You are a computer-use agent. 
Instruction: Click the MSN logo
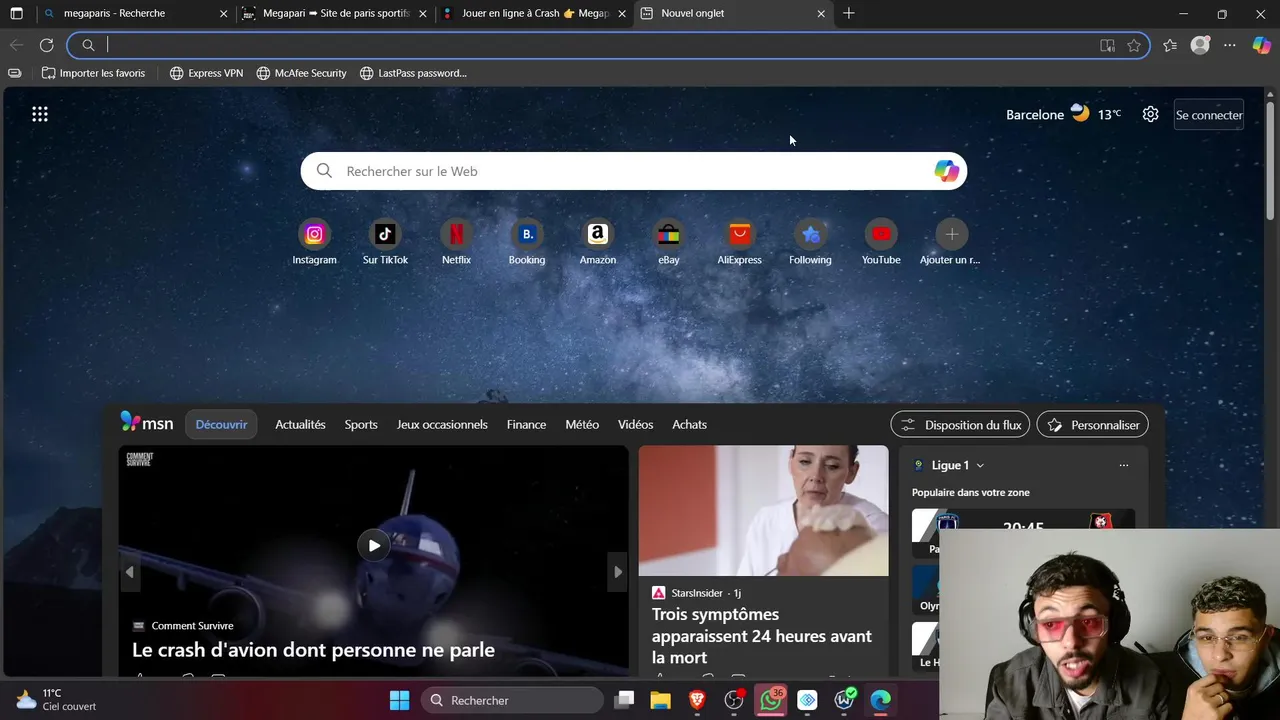(147, 423)
